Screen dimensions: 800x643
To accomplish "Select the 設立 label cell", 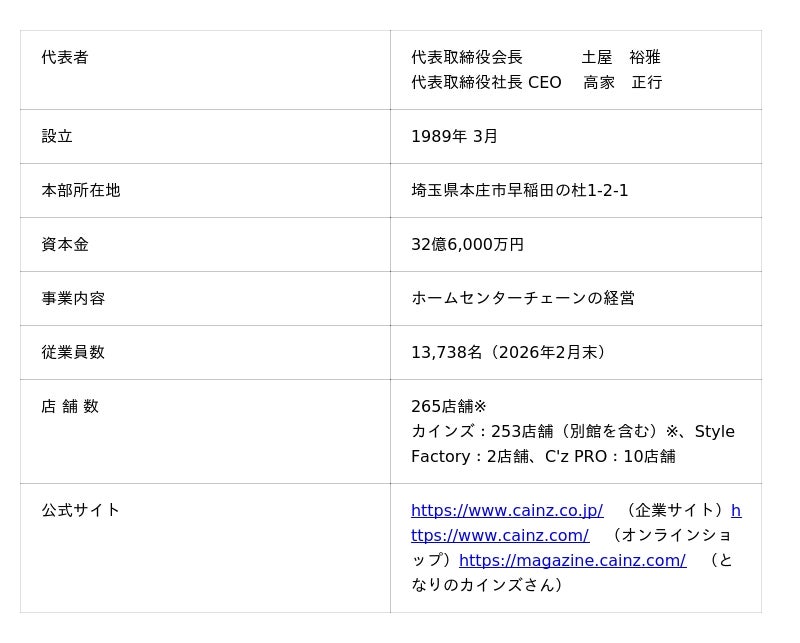I will 57,136.
